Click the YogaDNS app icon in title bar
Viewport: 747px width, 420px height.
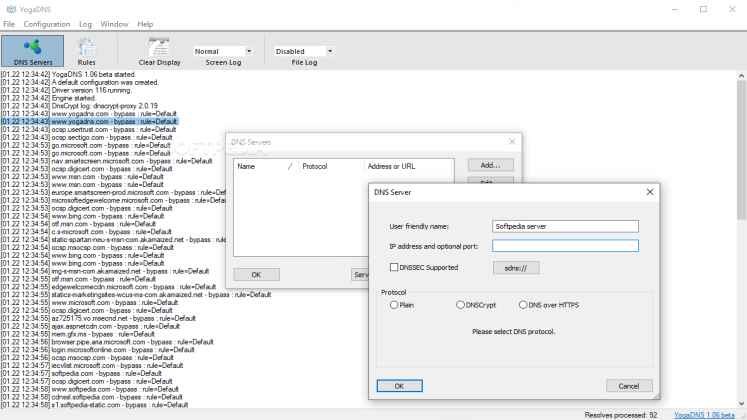point(9,8)
